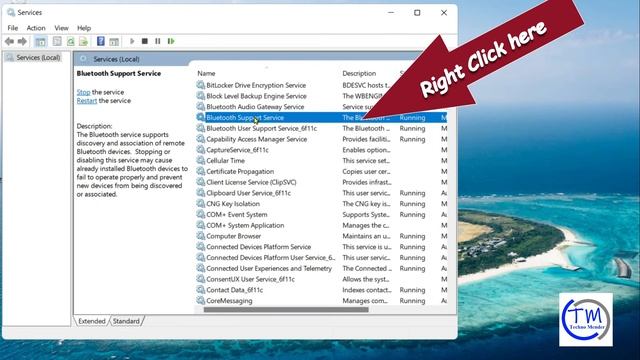The height and width of the screenshot is (360, 640).
Task: Minimize the Services window
Action: point(391,13)
